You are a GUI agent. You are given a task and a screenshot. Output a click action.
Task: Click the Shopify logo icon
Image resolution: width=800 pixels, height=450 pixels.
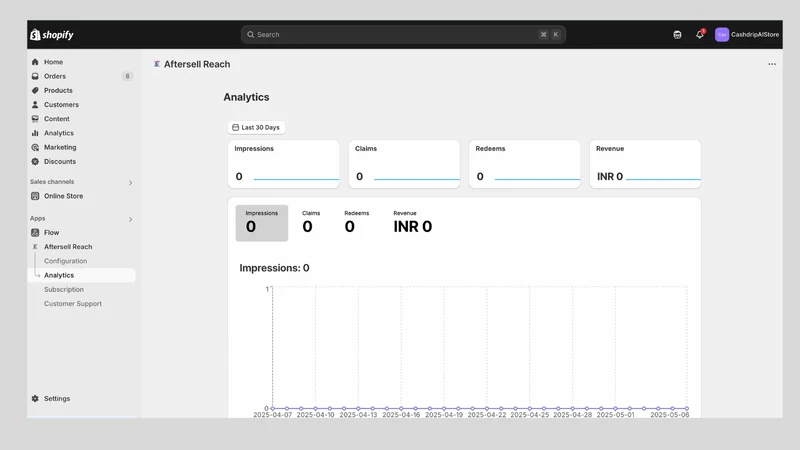(35, 35)
